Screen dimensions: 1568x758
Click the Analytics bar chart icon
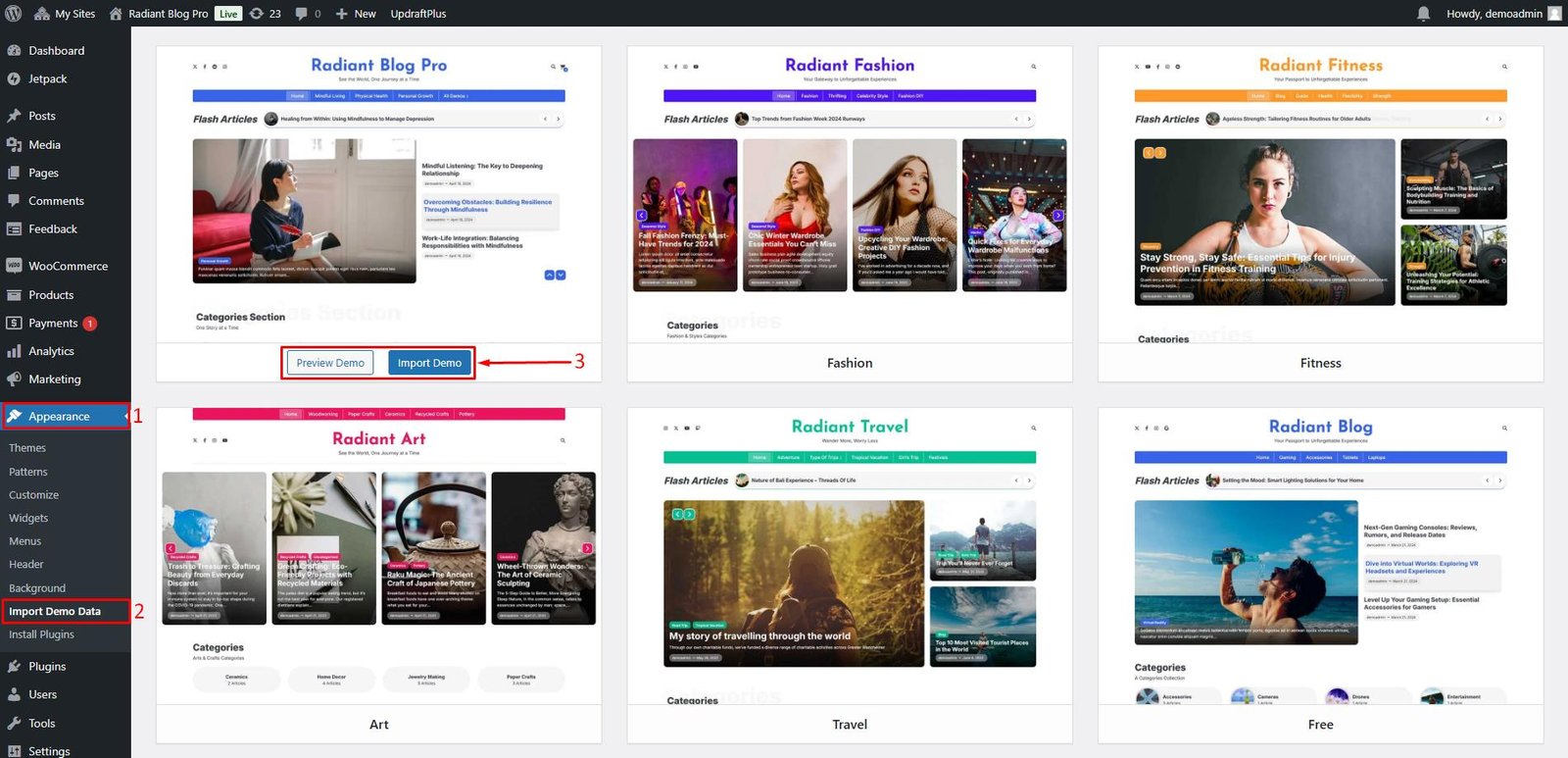click(x=14, y=351)
